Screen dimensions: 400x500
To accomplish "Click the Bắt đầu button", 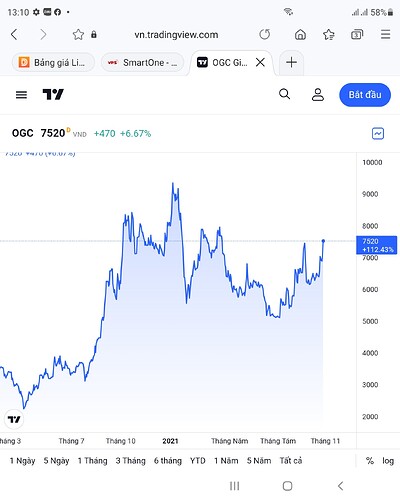I will coord(365,95).
